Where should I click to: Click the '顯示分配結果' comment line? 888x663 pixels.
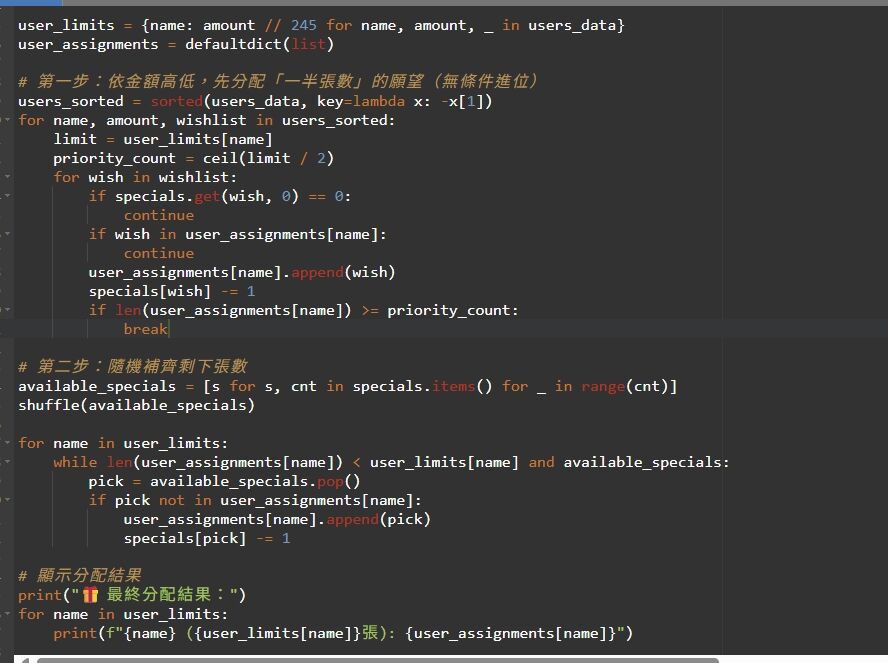[80, 576]
